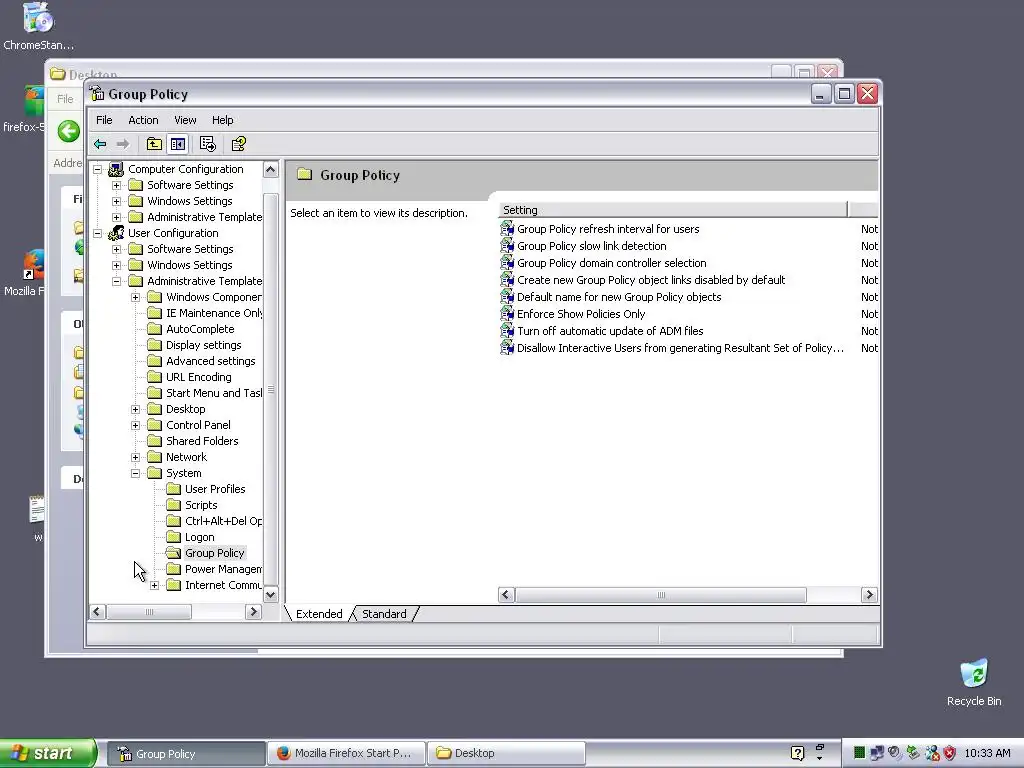Select Computer Configuration node icon
Screen dimensions: 1024x768
tap(116, 169)
